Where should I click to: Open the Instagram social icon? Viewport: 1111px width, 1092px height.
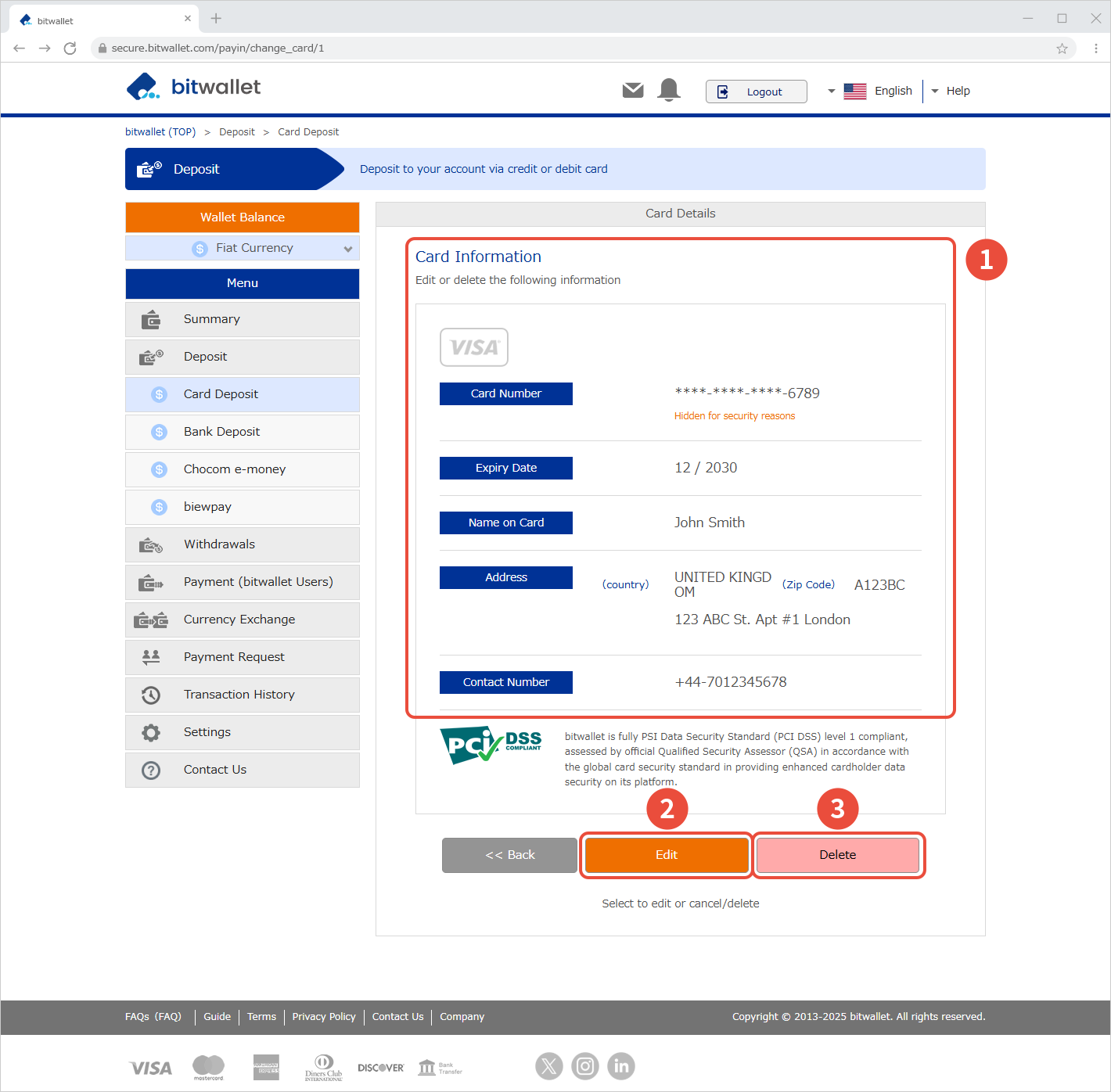pos(585,1065)
